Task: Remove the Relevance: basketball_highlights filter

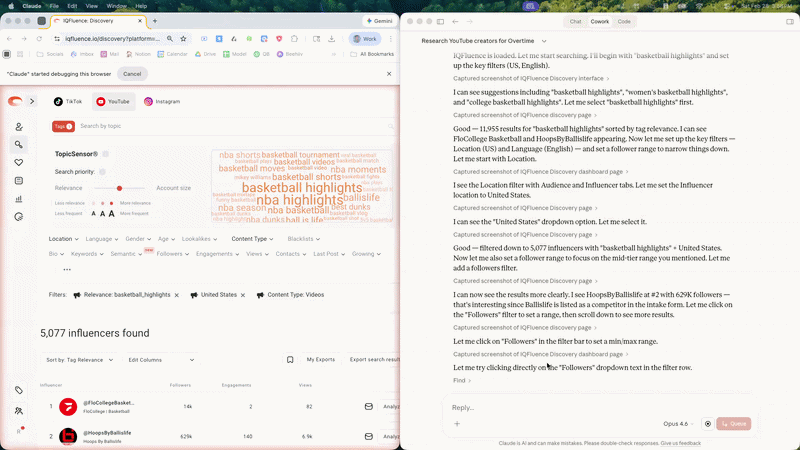Action: pyautogui.click(x=177, y=295)
